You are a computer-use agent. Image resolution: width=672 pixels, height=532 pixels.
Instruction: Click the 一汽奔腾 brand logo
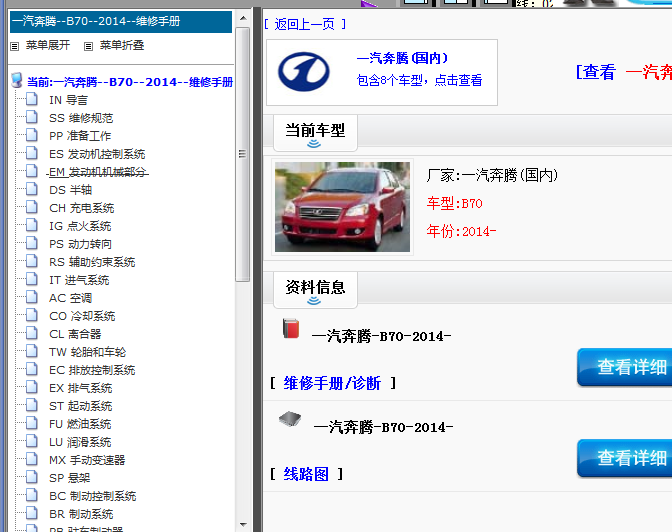304,72
